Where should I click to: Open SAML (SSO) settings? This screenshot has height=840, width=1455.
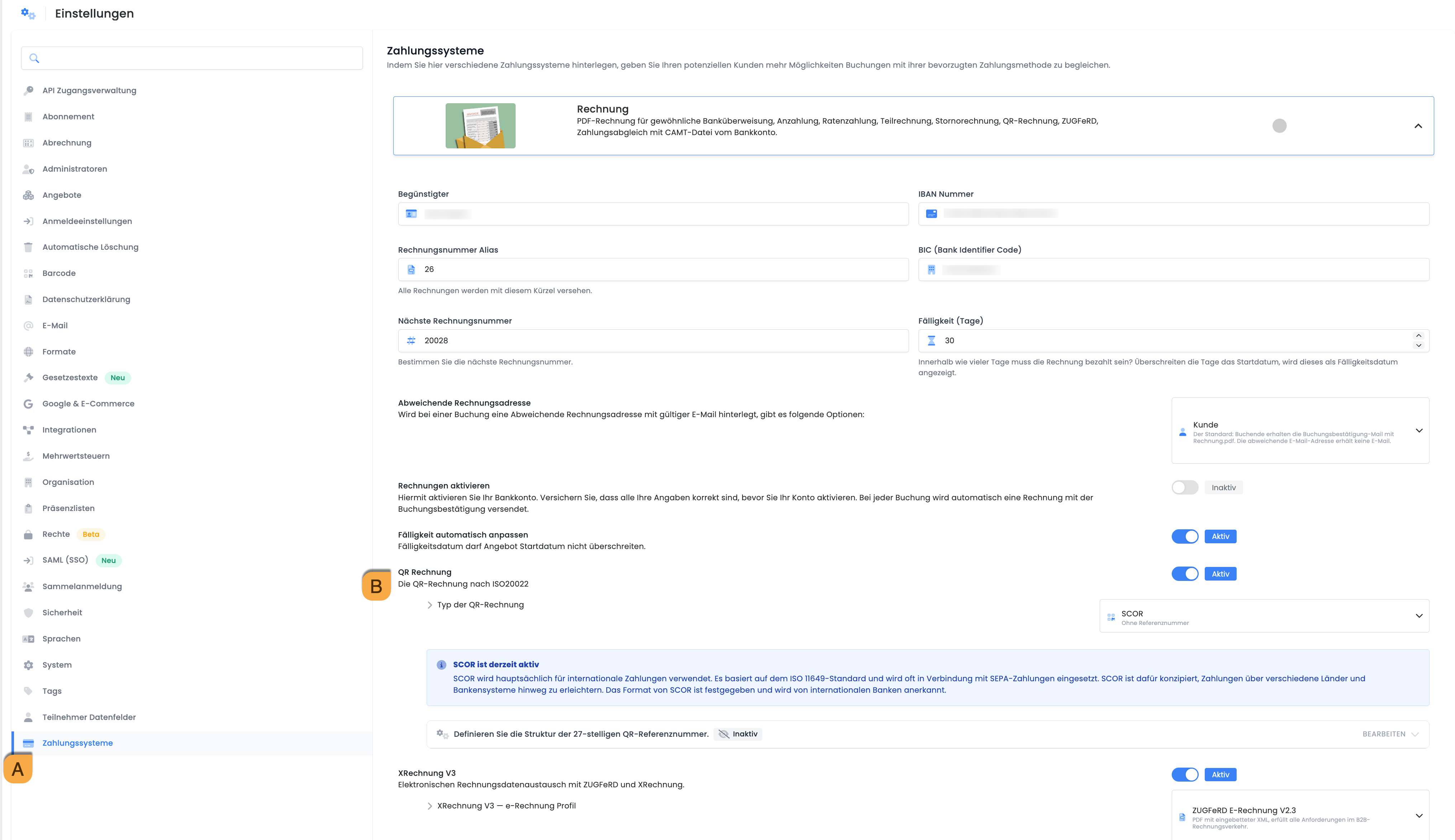(65, 560)
